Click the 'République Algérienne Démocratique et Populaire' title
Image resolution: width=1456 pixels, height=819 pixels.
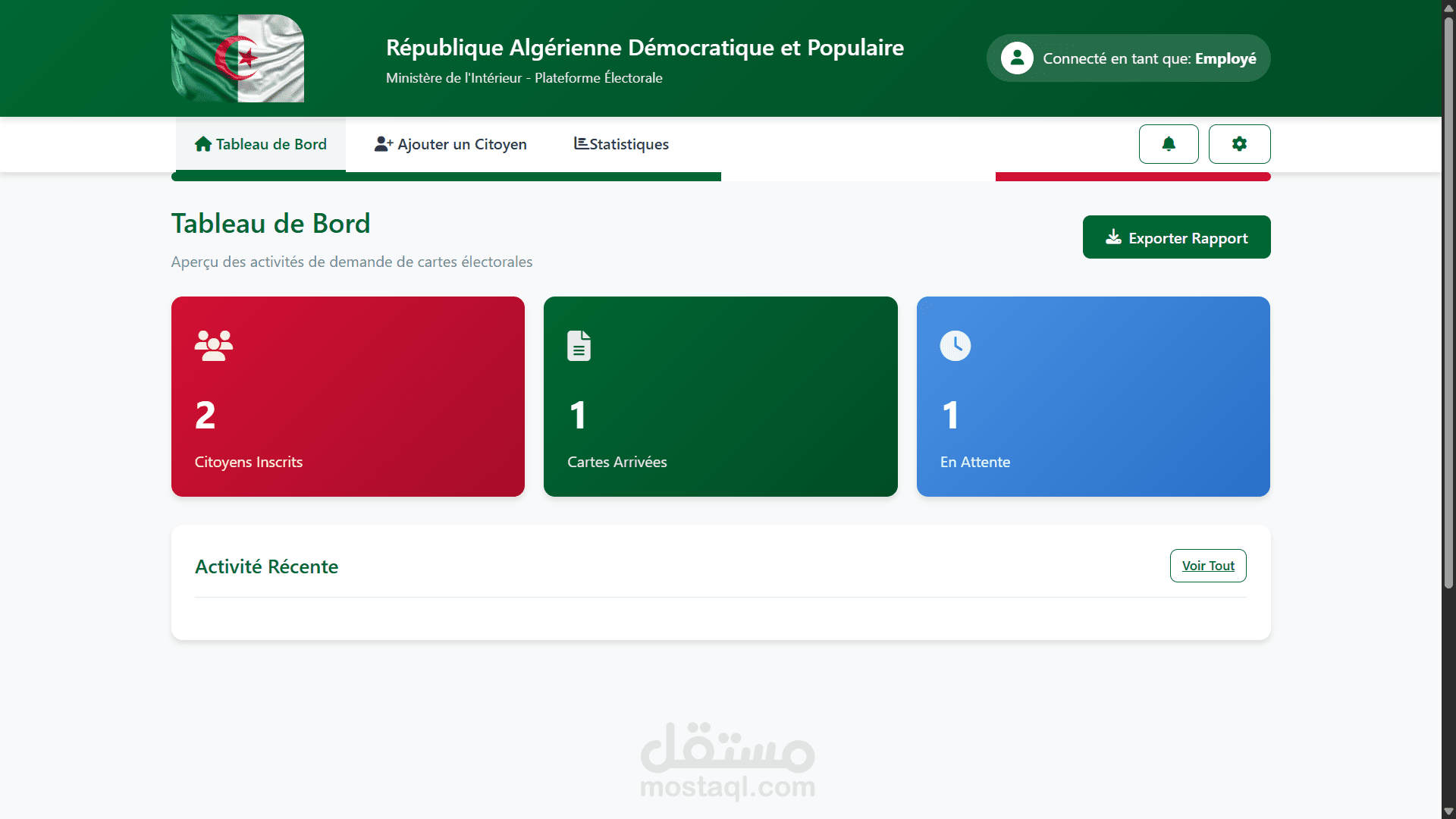tap(645, 47)
